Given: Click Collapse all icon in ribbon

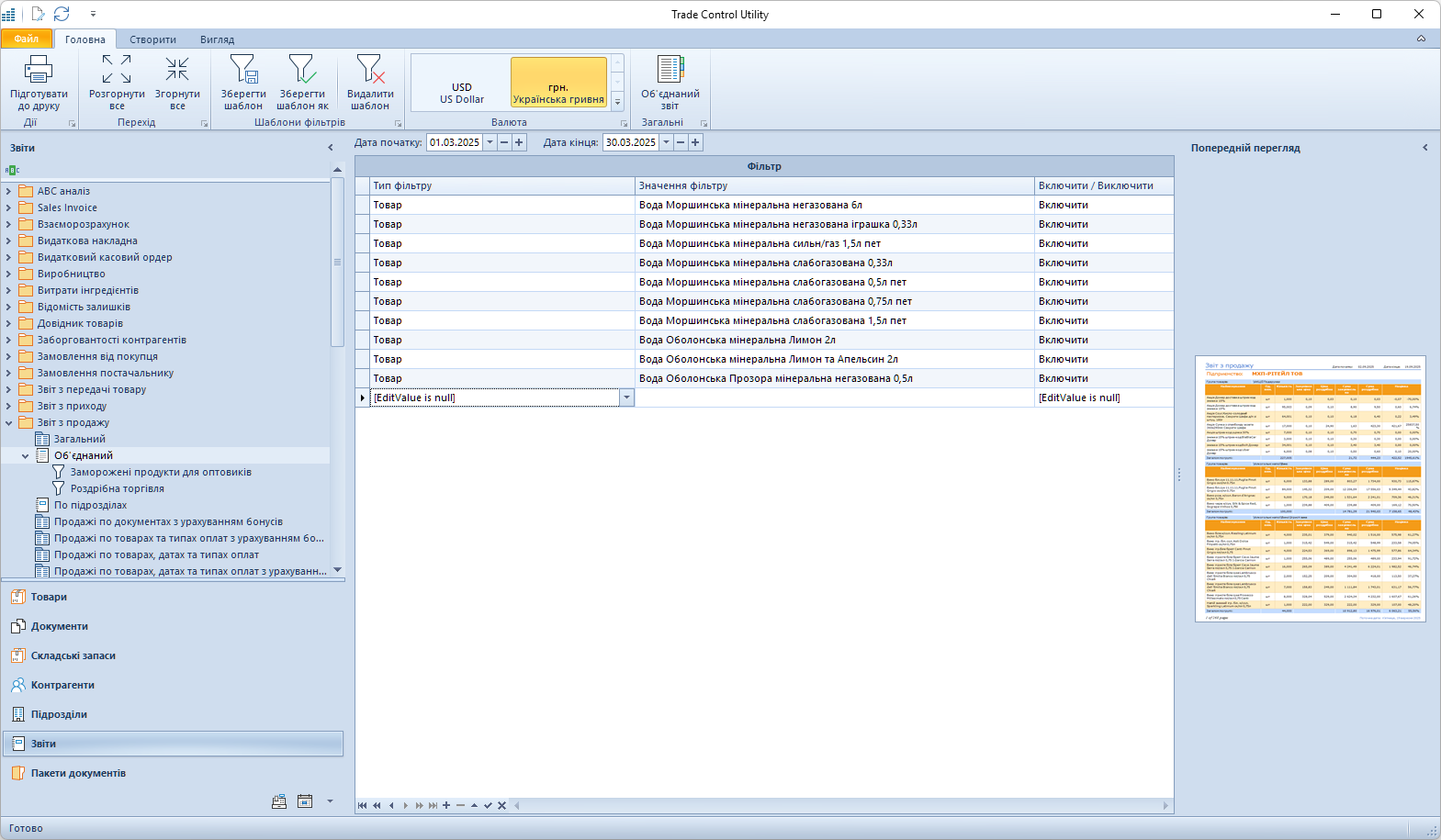Looking at the screenshot, I should [x=177, y=70].
